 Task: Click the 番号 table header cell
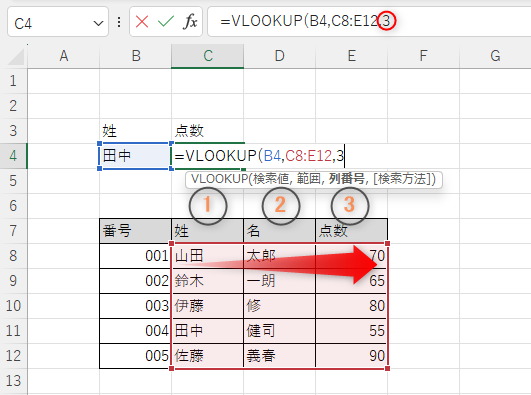(x=135, y=231)
